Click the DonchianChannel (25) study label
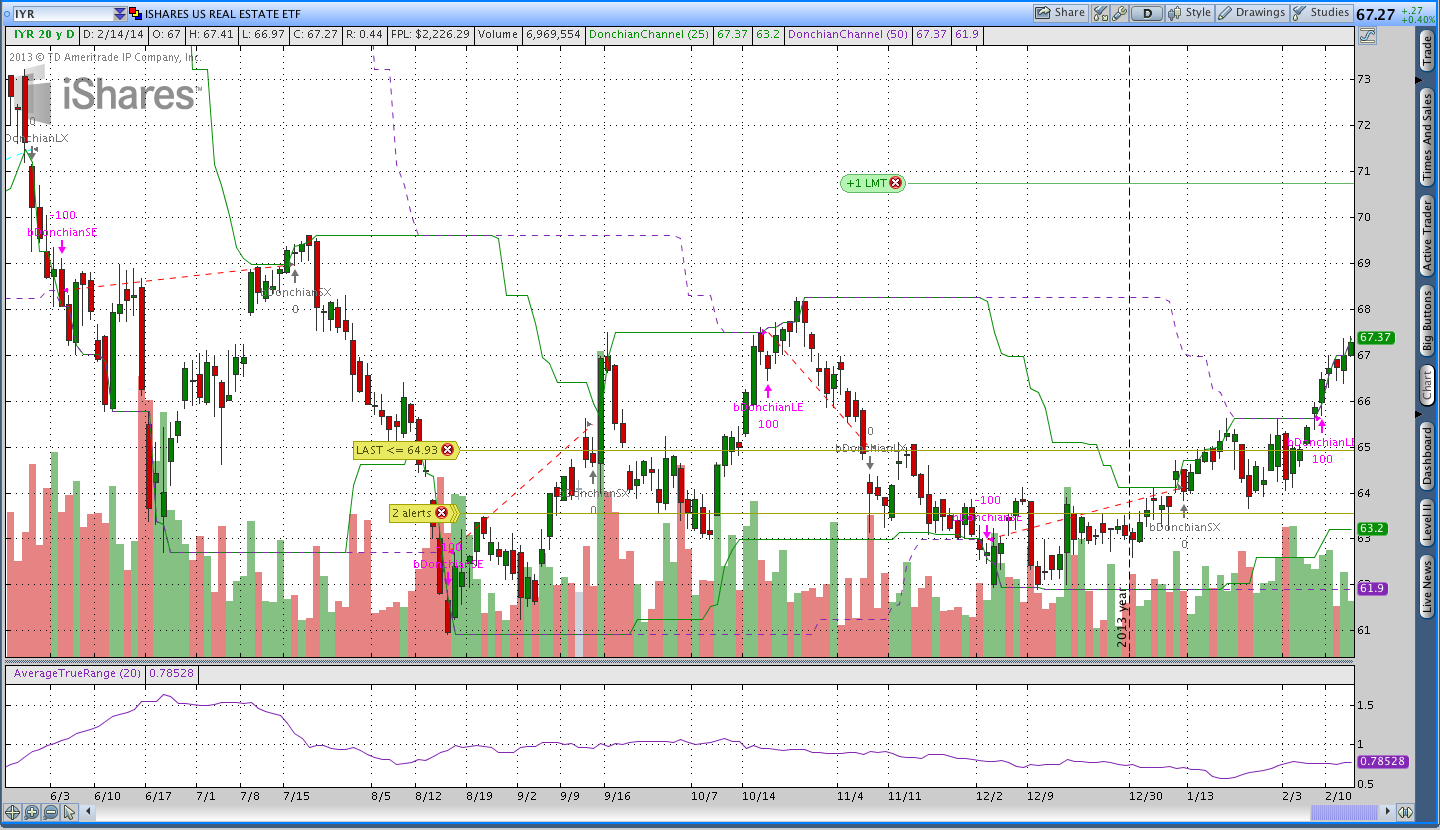The width and height of the screenshot is (1440, 830). [649, 34]
